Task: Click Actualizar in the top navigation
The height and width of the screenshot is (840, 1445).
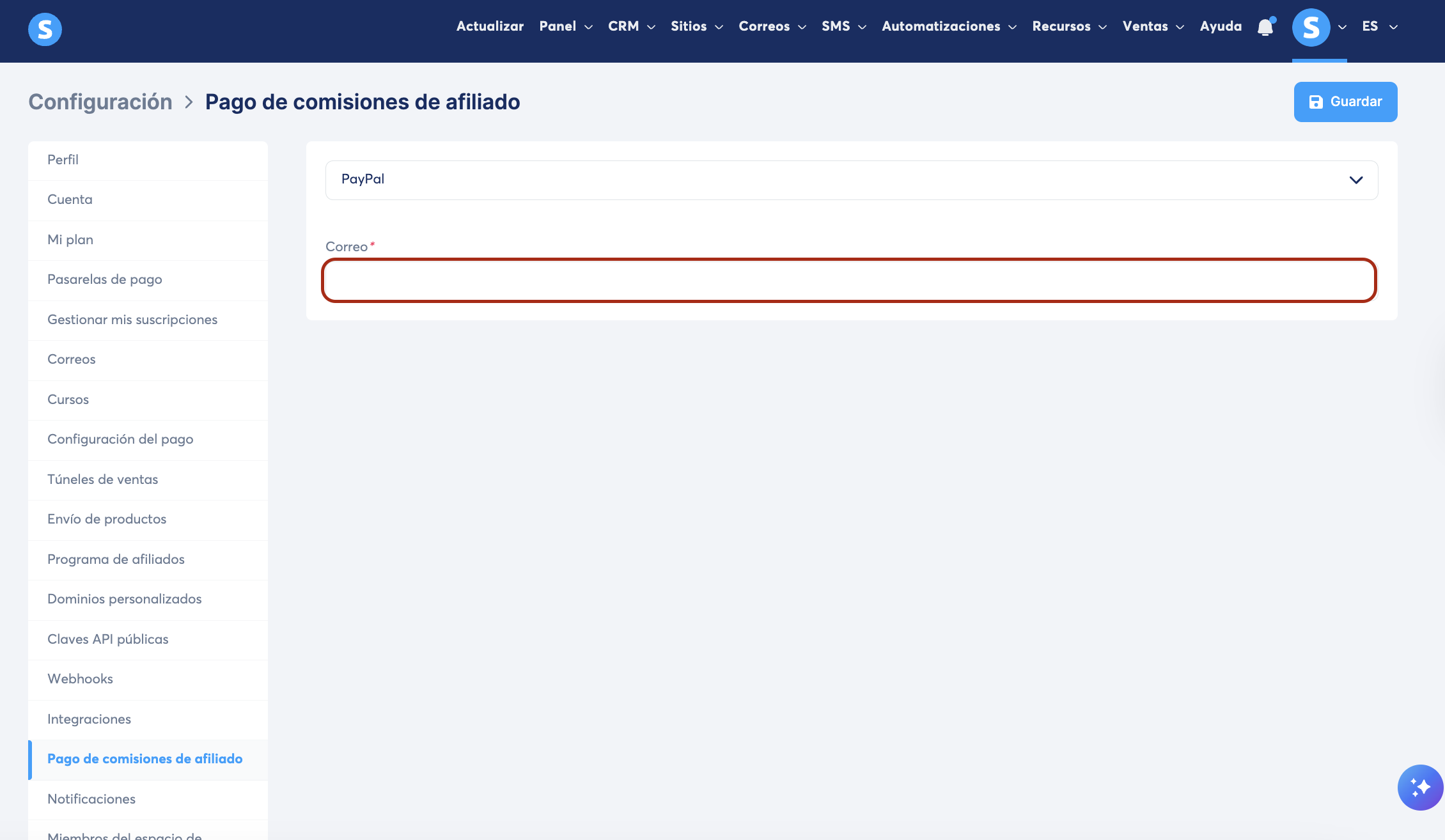Action: click(x=490, y=26)
